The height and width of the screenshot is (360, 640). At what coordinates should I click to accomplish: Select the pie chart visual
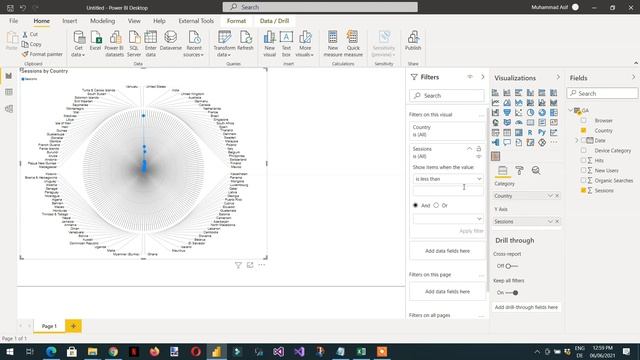point(530,112)
